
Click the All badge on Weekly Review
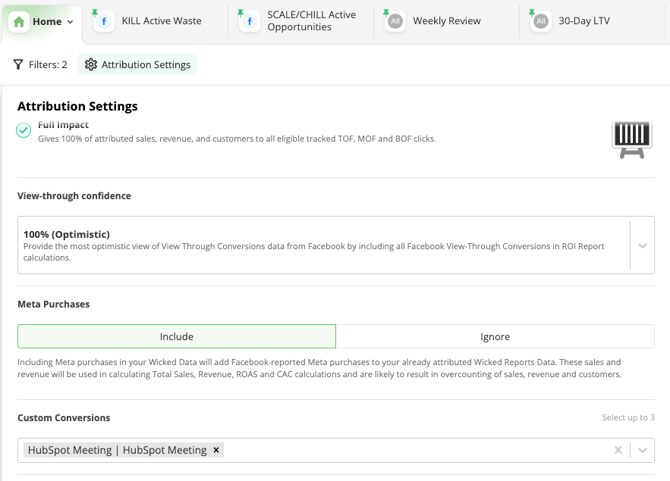tap(395, 21)
